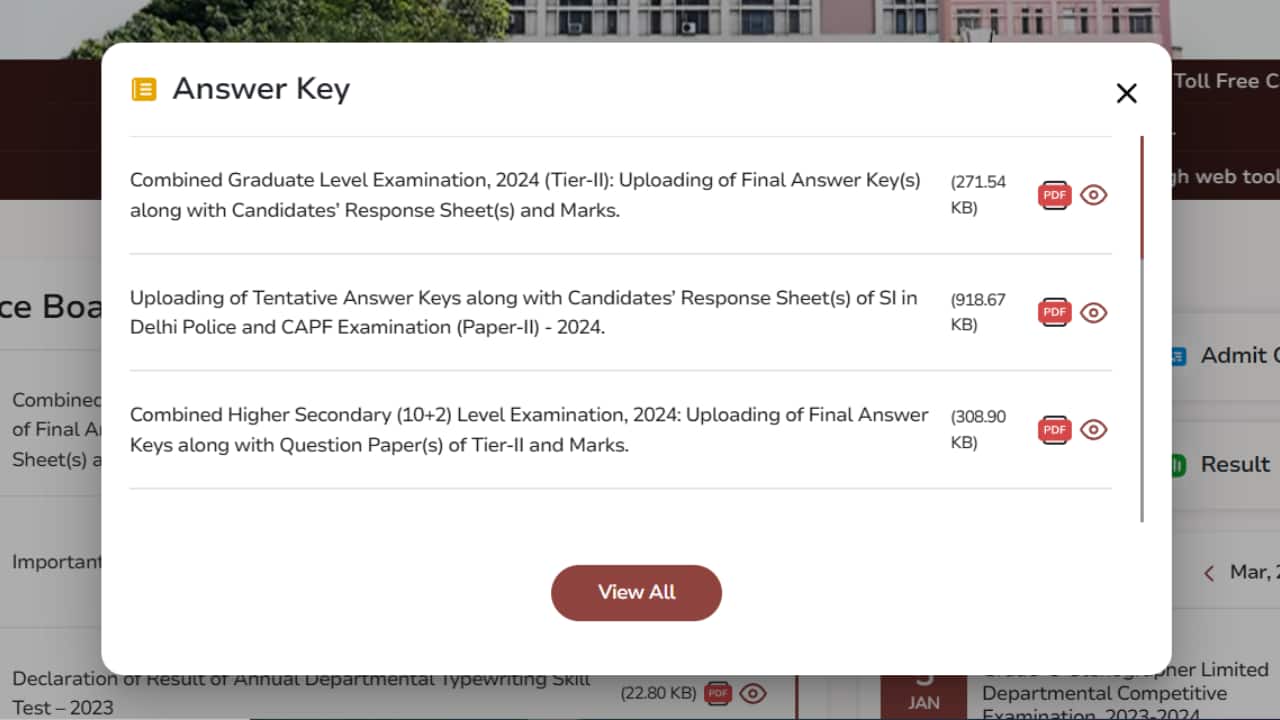Image resolution: width=1280 pixels, height=720 pixels.
Task: Click View All in the Answer Key dialog
Action: [636, 592]
